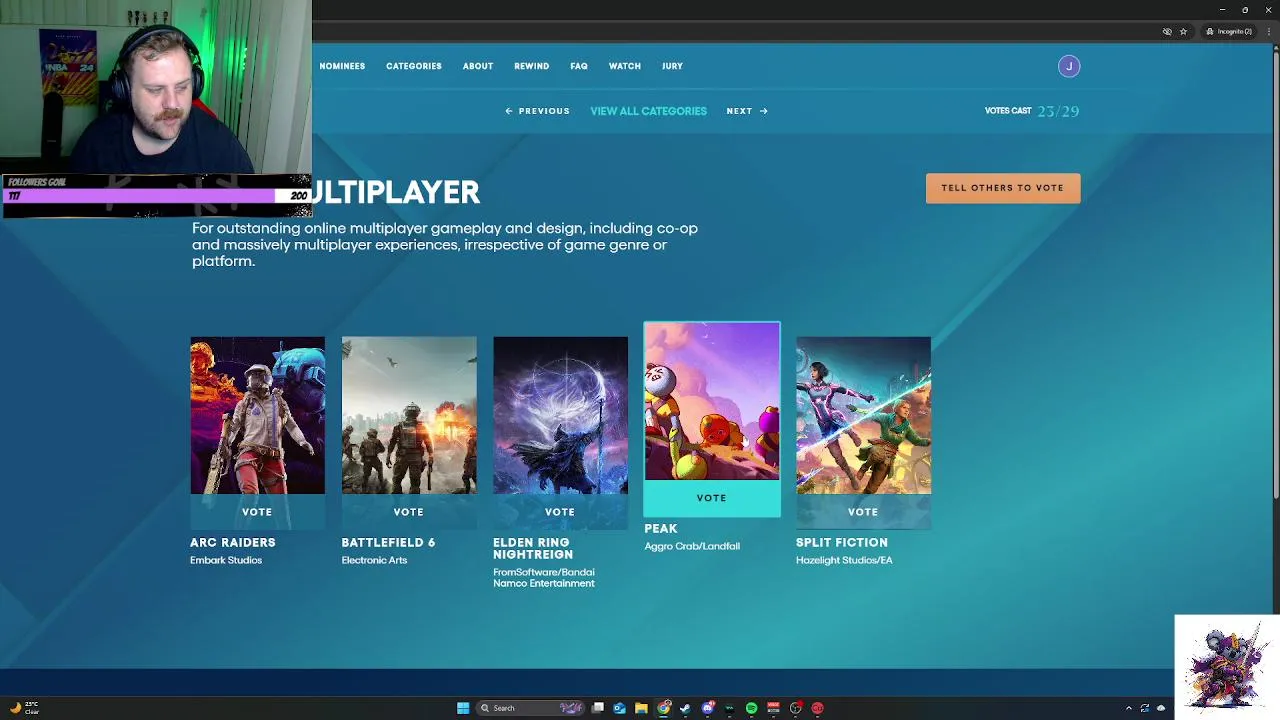Open the Rewind section
1280x720 pixels.
click(x=531, y=66)
